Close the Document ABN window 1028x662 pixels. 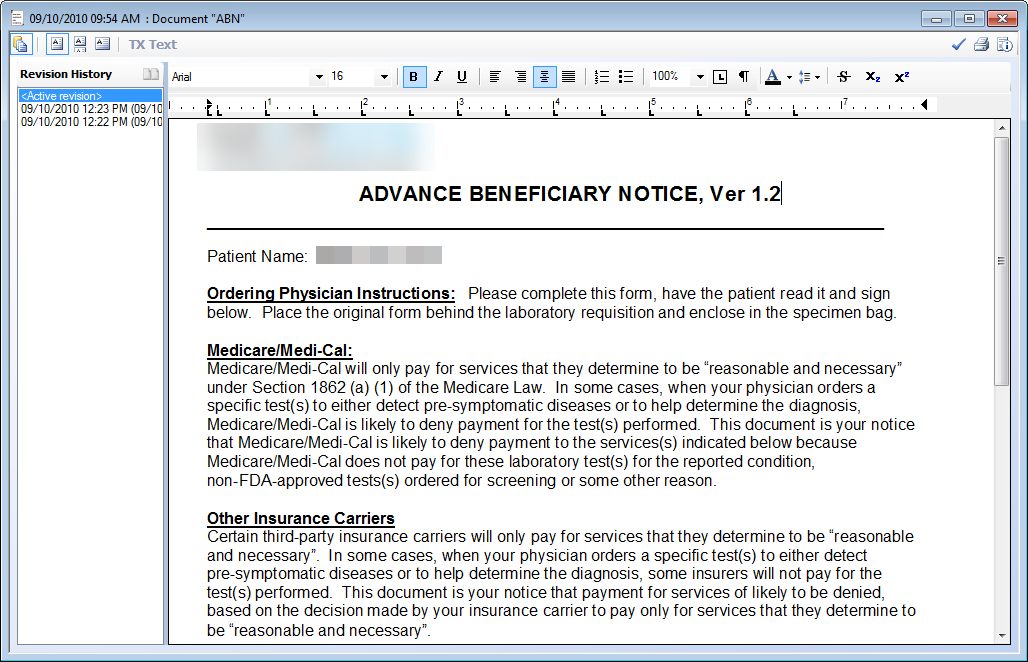coord(1002,18)
